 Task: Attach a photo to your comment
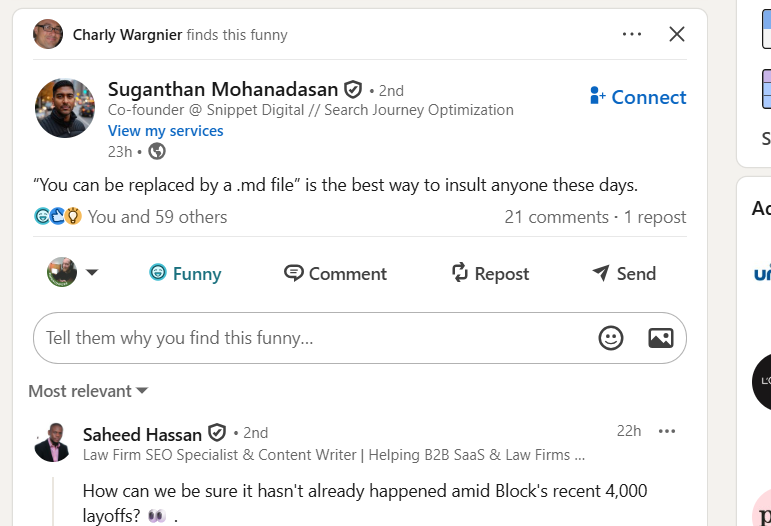pyautogui.click(x=660, y=338)
